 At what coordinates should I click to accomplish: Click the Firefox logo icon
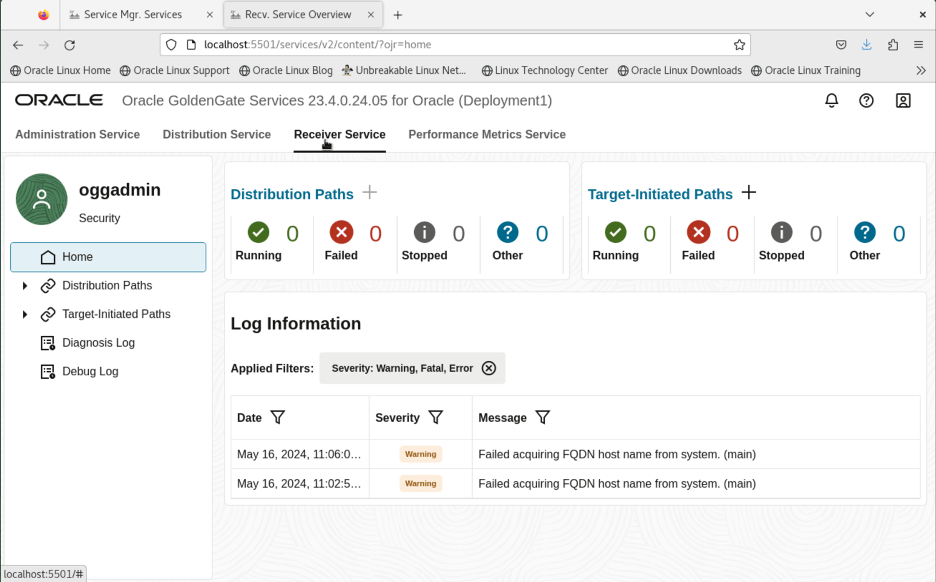pyautogui.click(x=44, y=15)
